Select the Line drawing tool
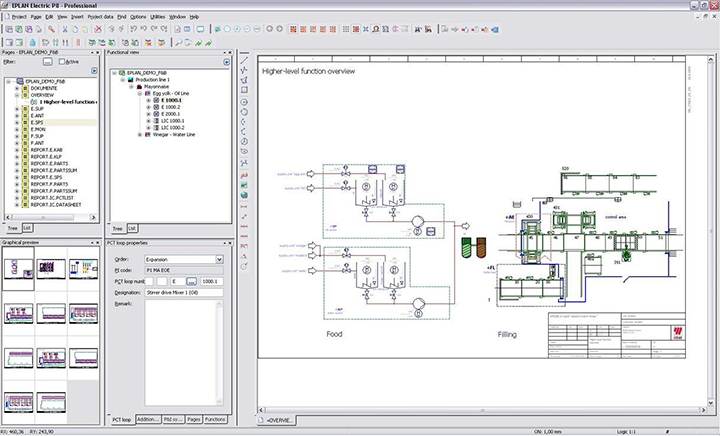Image resolution: width=720 pixels, height=436 pixels. click(244, 58)
